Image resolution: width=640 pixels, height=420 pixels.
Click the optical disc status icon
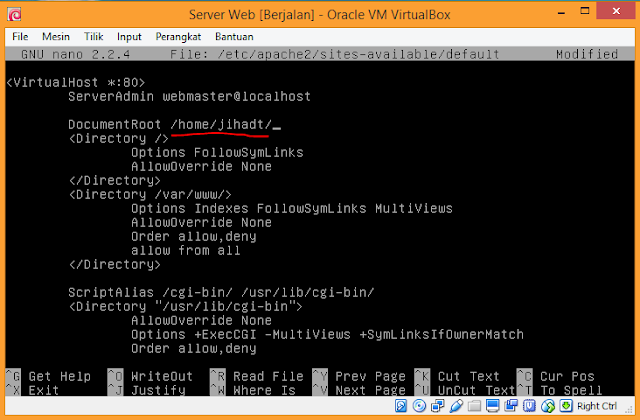[x=419, y=406]
